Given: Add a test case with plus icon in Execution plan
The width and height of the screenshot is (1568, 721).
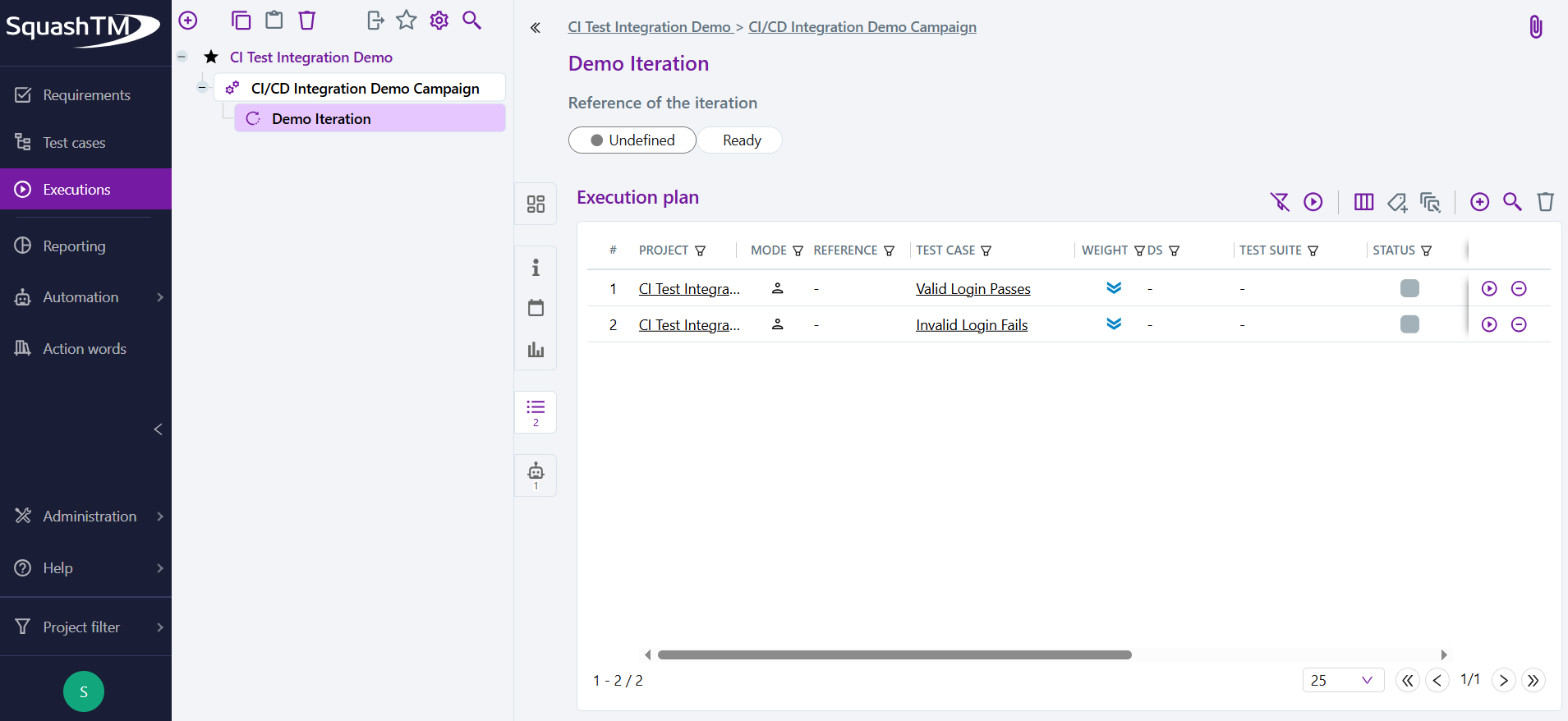Looking at the screenshot, I should tap(1479, 202).
